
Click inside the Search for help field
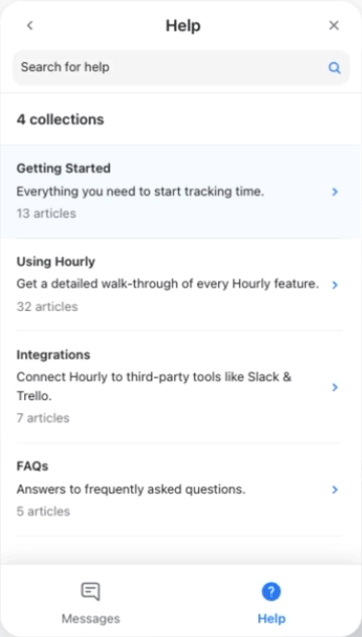(181, 67)
